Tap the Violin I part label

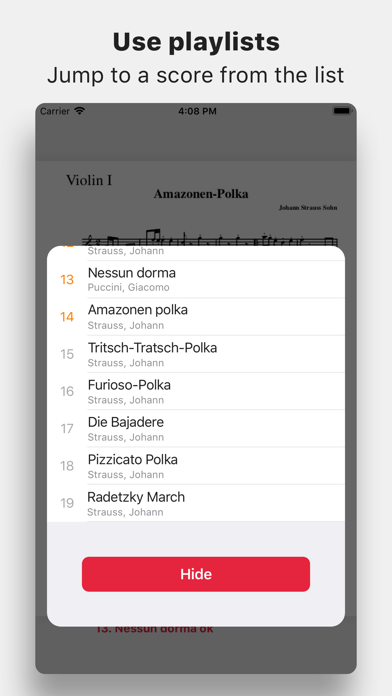89,180
